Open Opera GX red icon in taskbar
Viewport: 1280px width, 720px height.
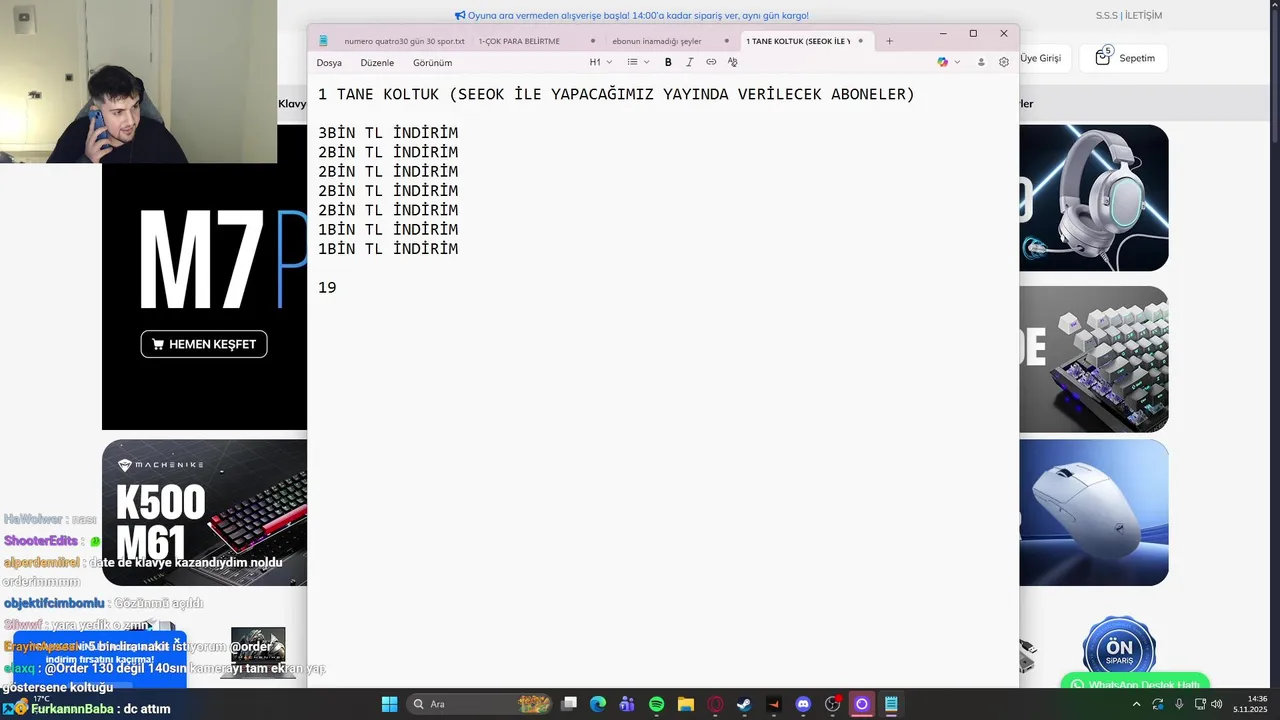click(715, 704)
